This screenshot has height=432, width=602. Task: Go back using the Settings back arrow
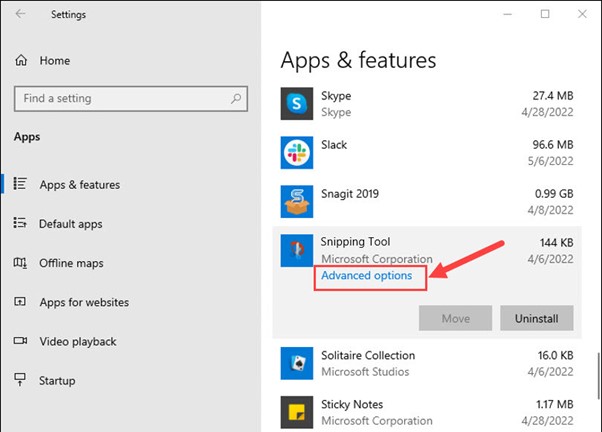pyautogui.click(x=20, y=14)
